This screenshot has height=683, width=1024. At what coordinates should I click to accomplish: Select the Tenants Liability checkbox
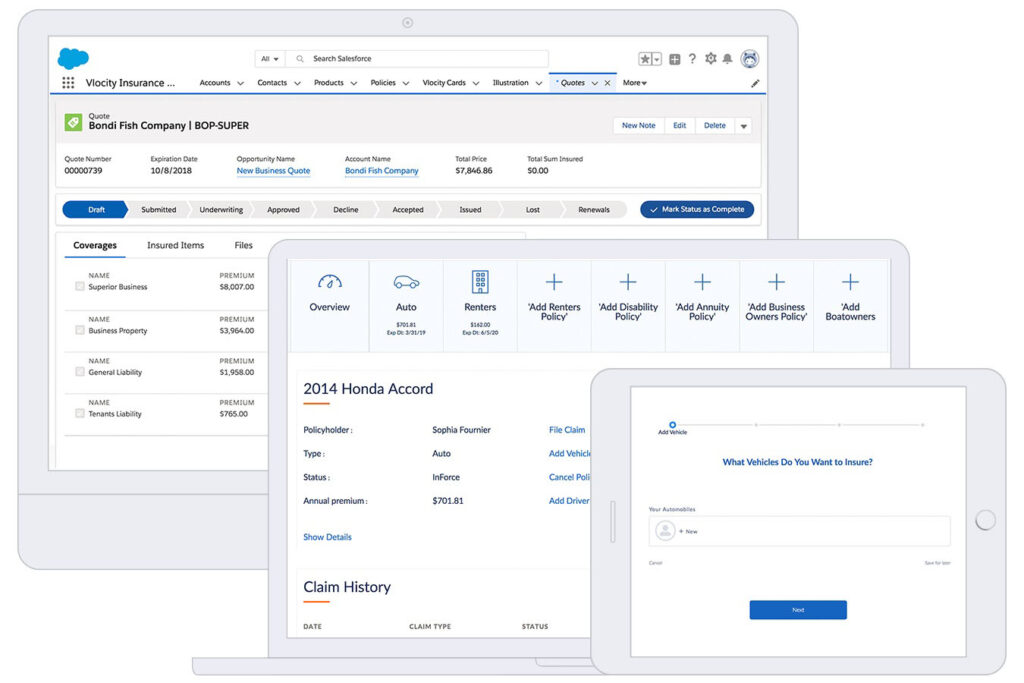tap(79, 412)
